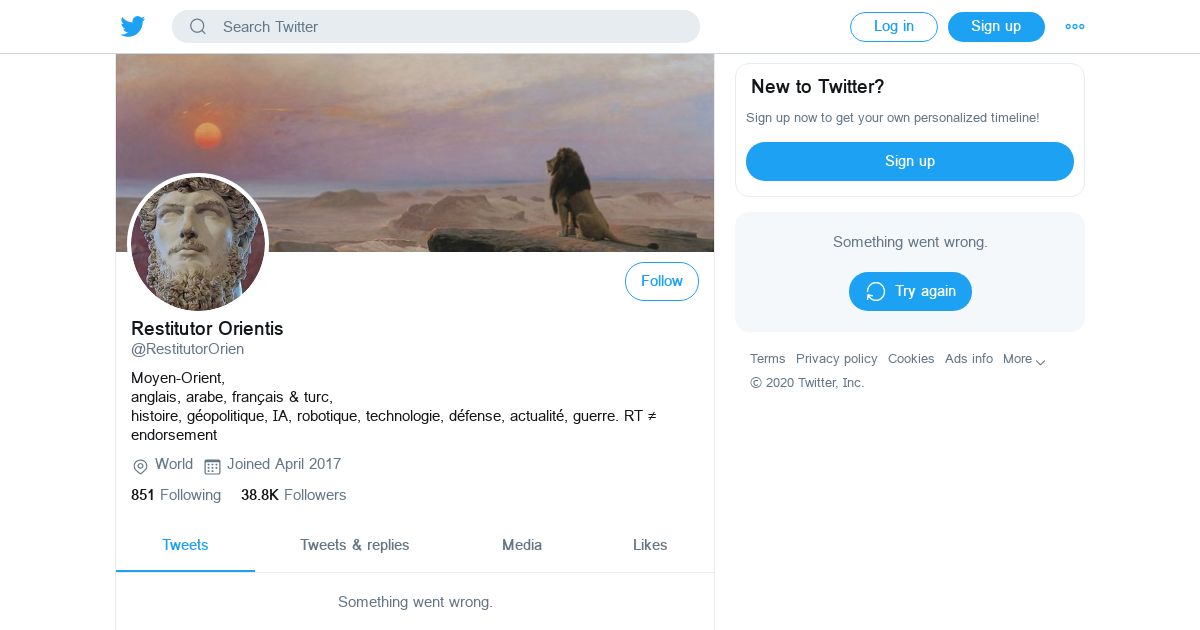Click the Log in button
1200x630 pixels.
click(893, 27)
